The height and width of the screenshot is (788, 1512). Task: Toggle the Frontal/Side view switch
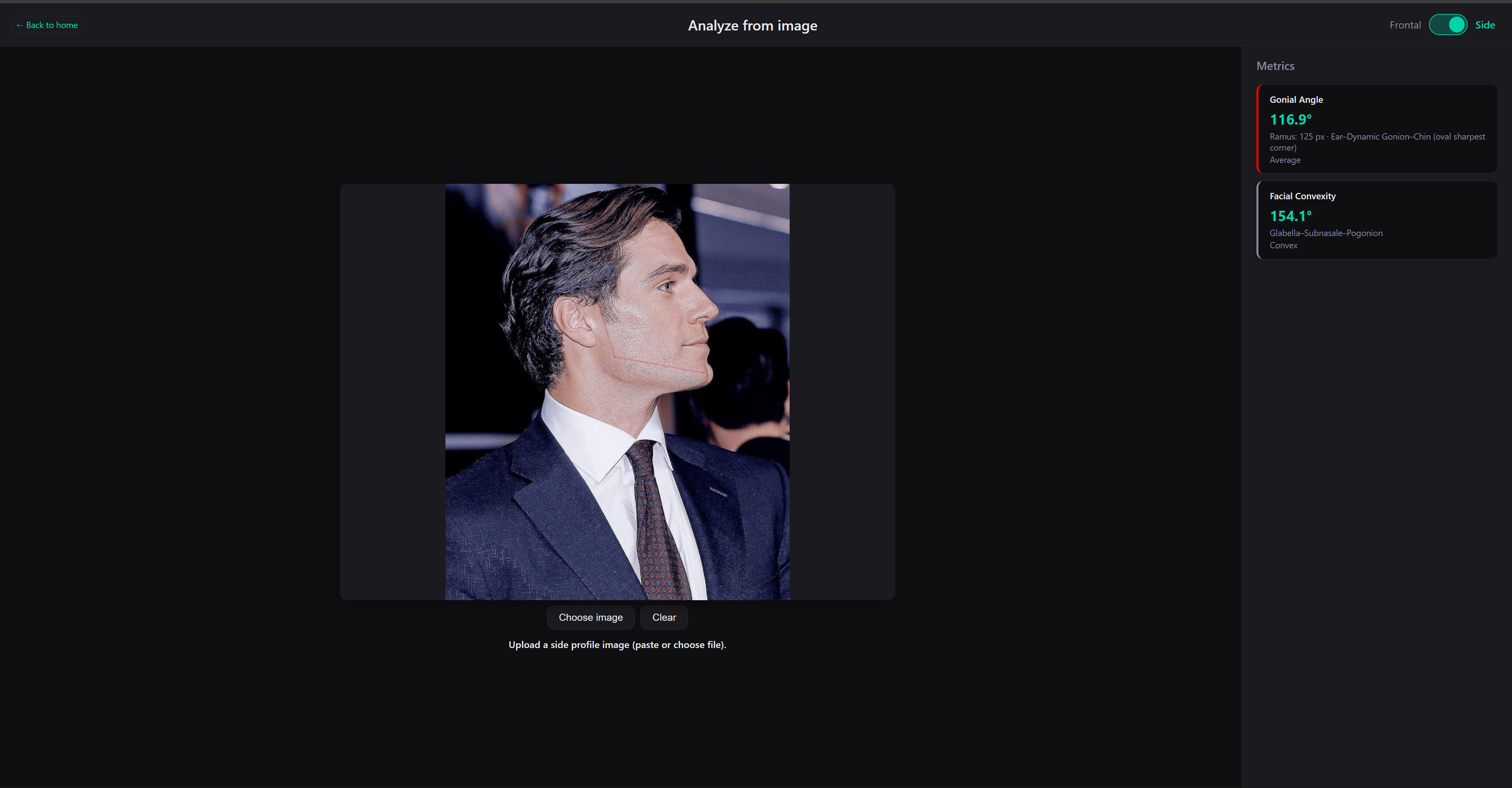(x=1448, y=25)
